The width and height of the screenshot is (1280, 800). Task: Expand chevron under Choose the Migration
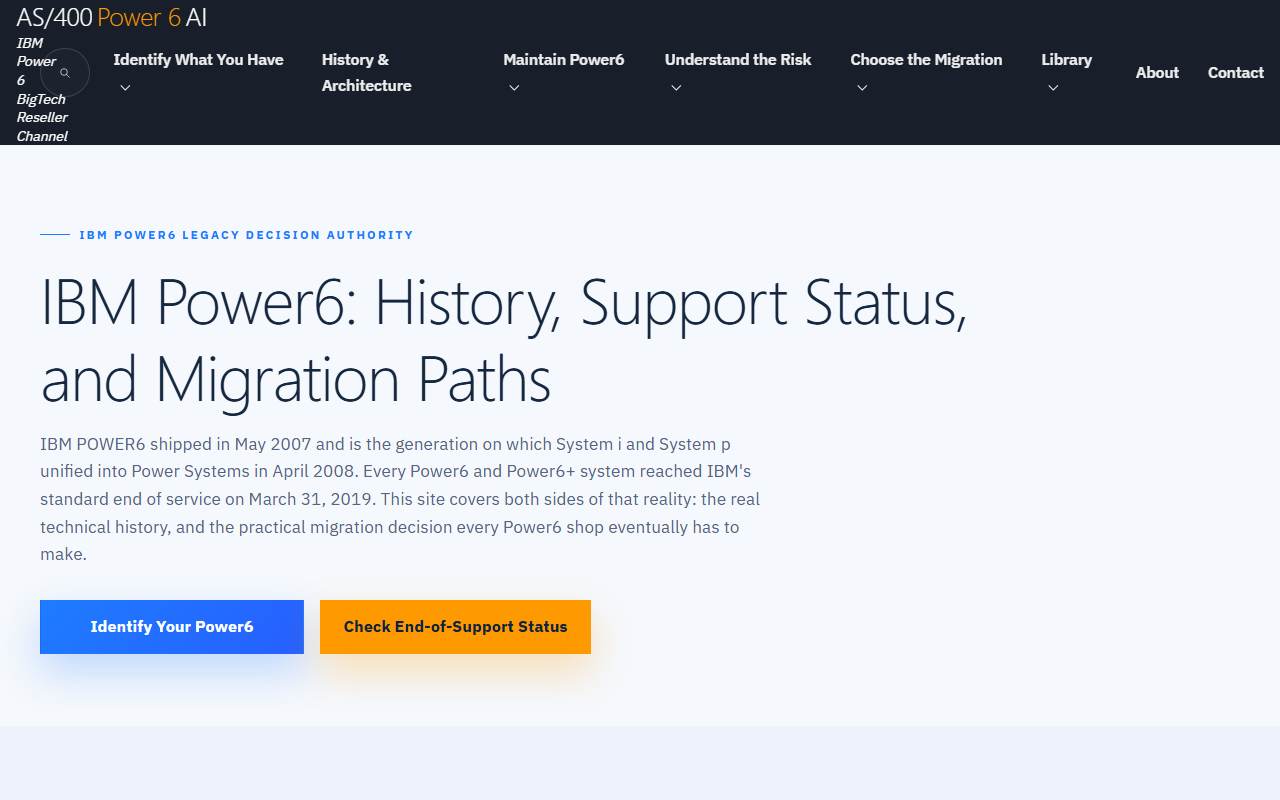click(862, 88)
